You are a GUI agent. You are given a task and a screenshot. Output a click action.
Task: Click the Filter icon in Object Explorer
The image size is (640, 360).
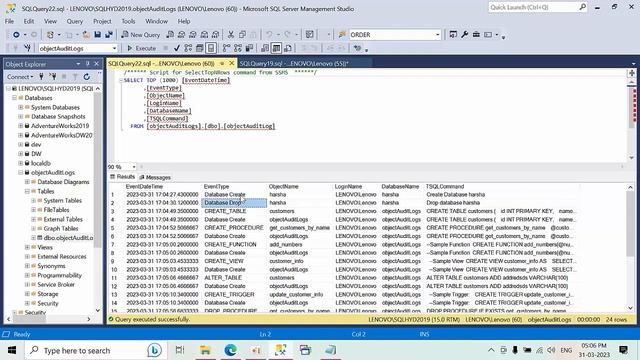pos(75,76)
